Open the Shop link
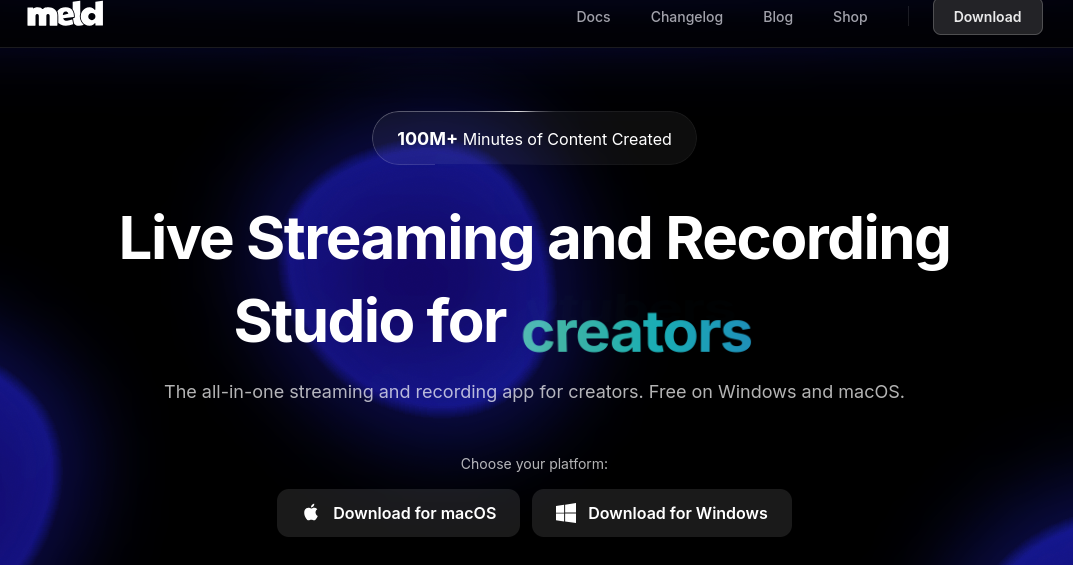The width and height of the screenshot is (1073, 565). click(850, 17)
